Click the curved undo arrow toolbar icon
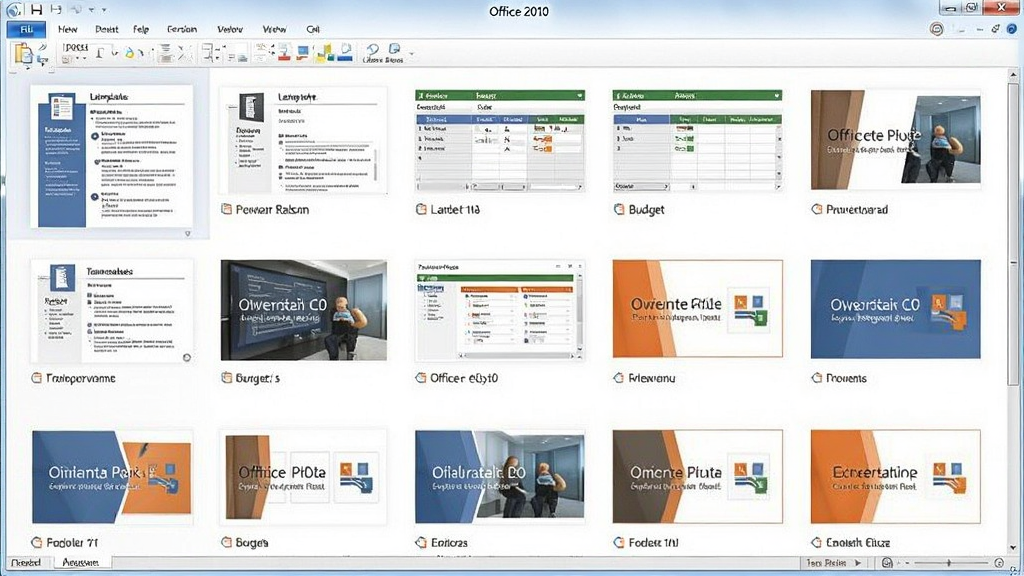This screenshot has width=1024, height=576. click(x=372, y=50)
